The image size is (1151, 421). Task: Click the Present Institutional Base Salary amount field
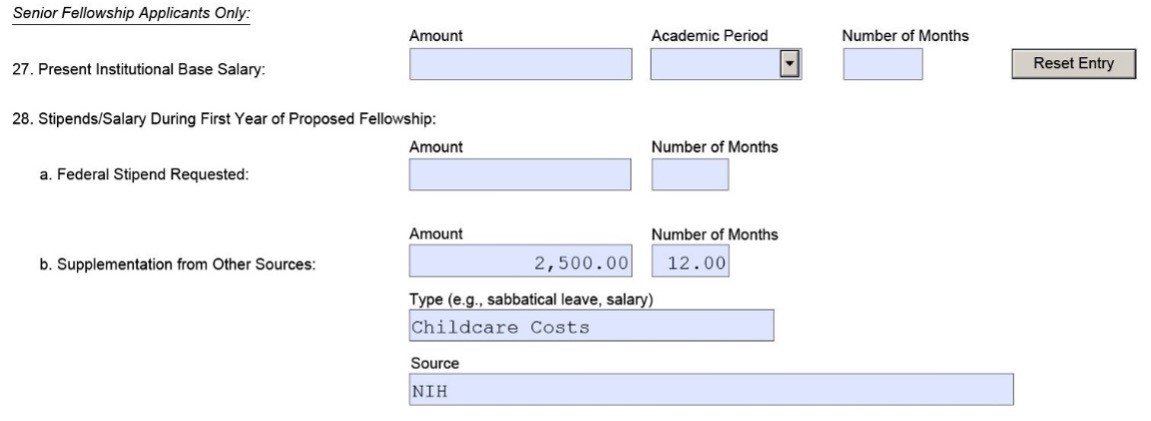[x=520, y=65]
